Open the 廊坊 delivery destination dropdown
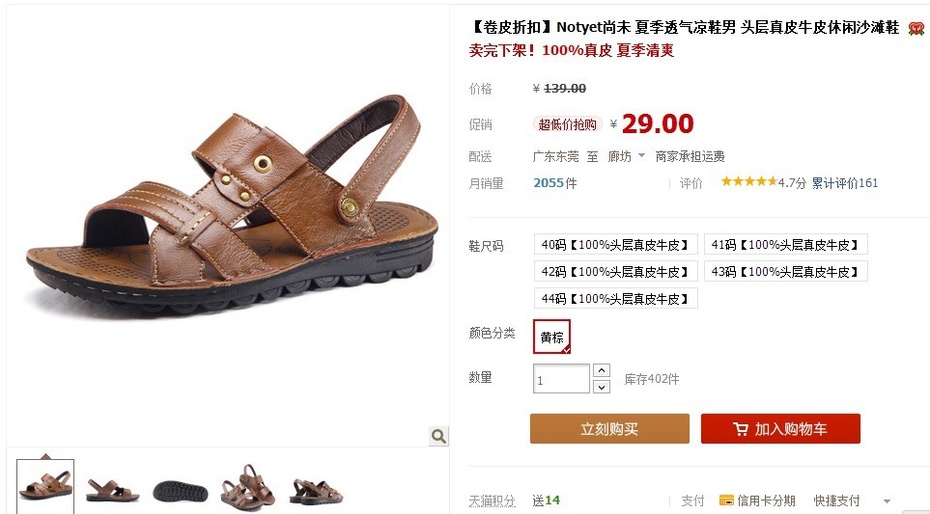 tap(626, 157)
